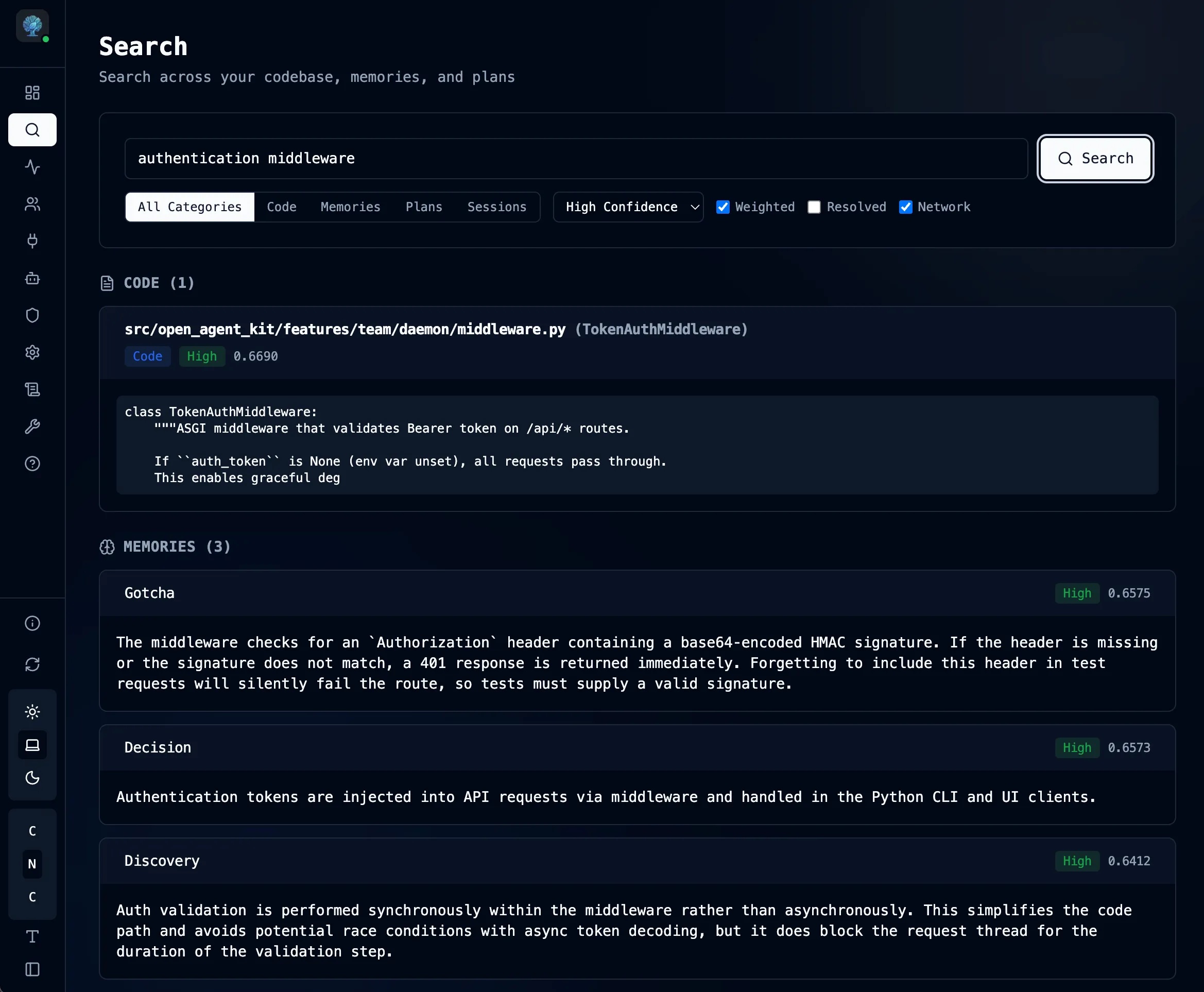This screenshot has width=1204, height=992.
Task: Click the Search button
Action: tap(1095, 158)
